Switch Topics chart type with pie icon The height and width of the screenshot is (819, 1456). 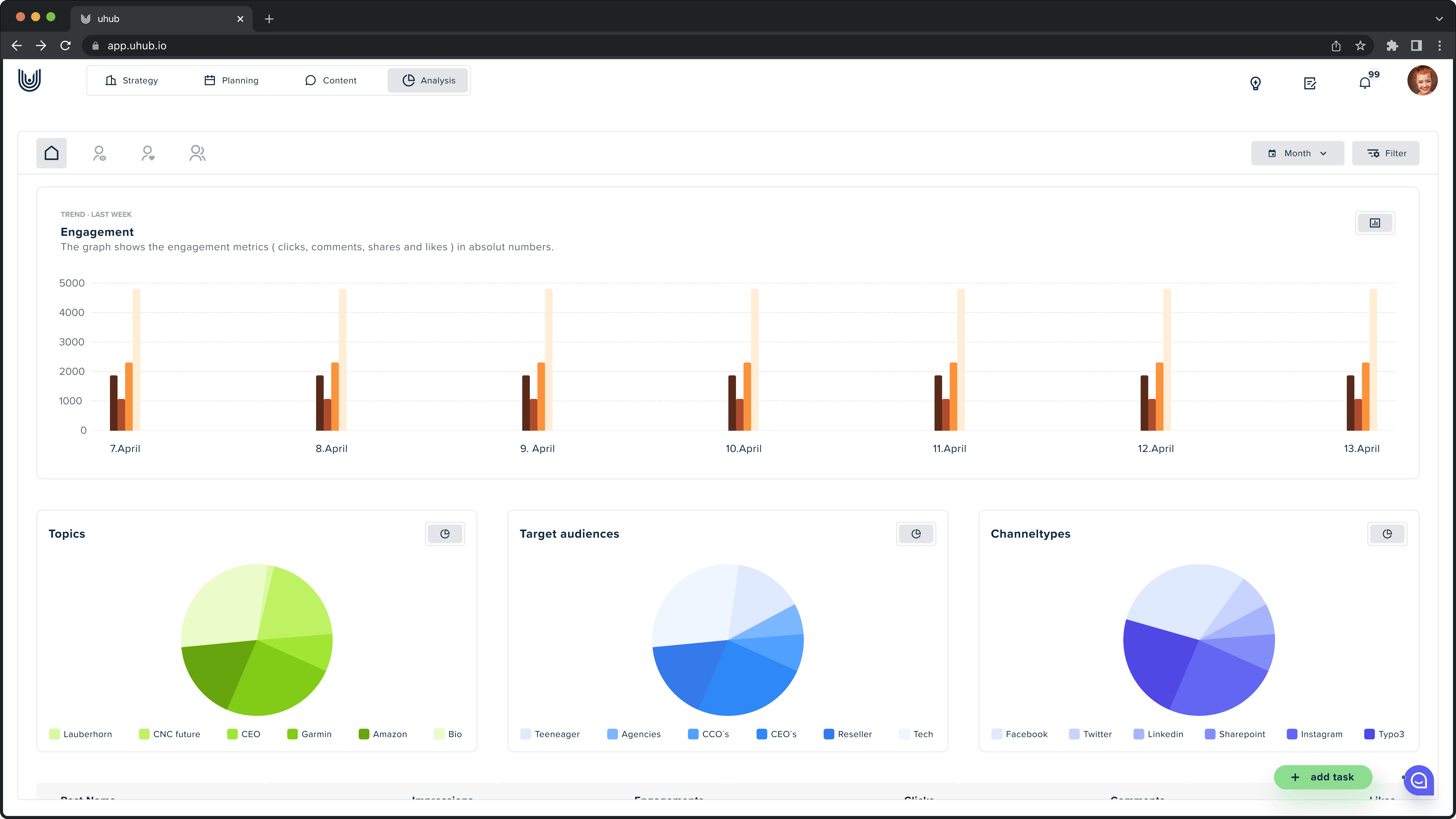445,534
